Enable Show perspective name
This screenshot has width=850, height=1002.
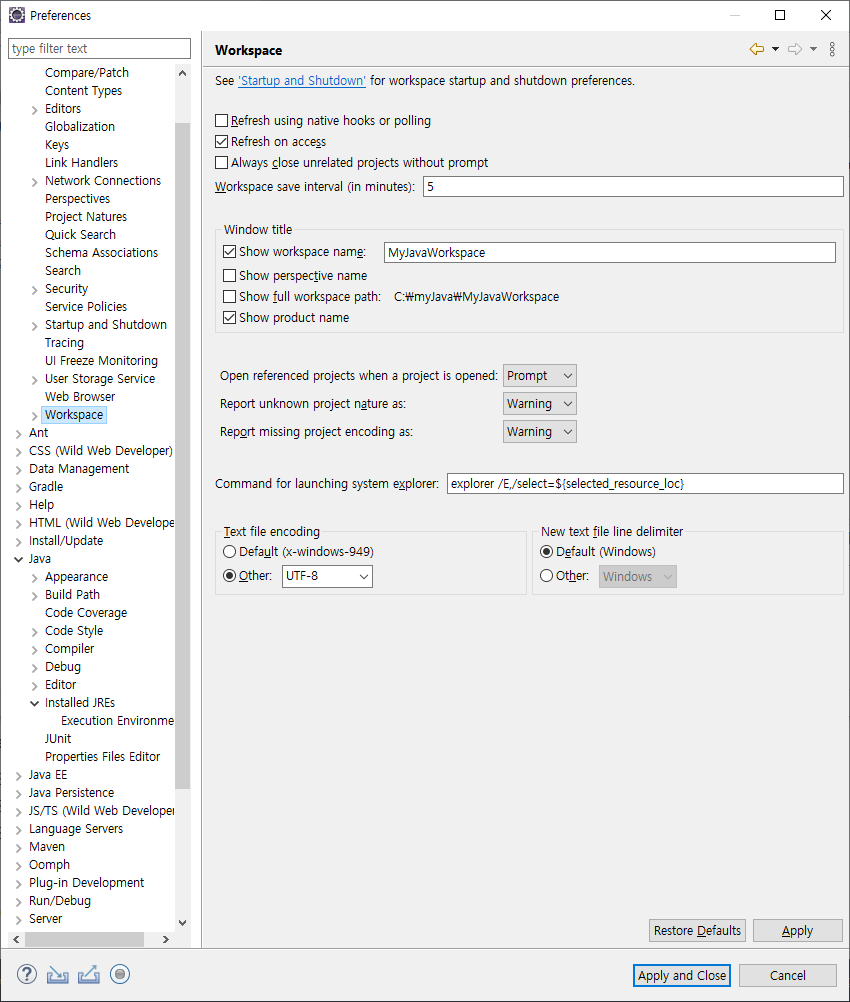229,275
